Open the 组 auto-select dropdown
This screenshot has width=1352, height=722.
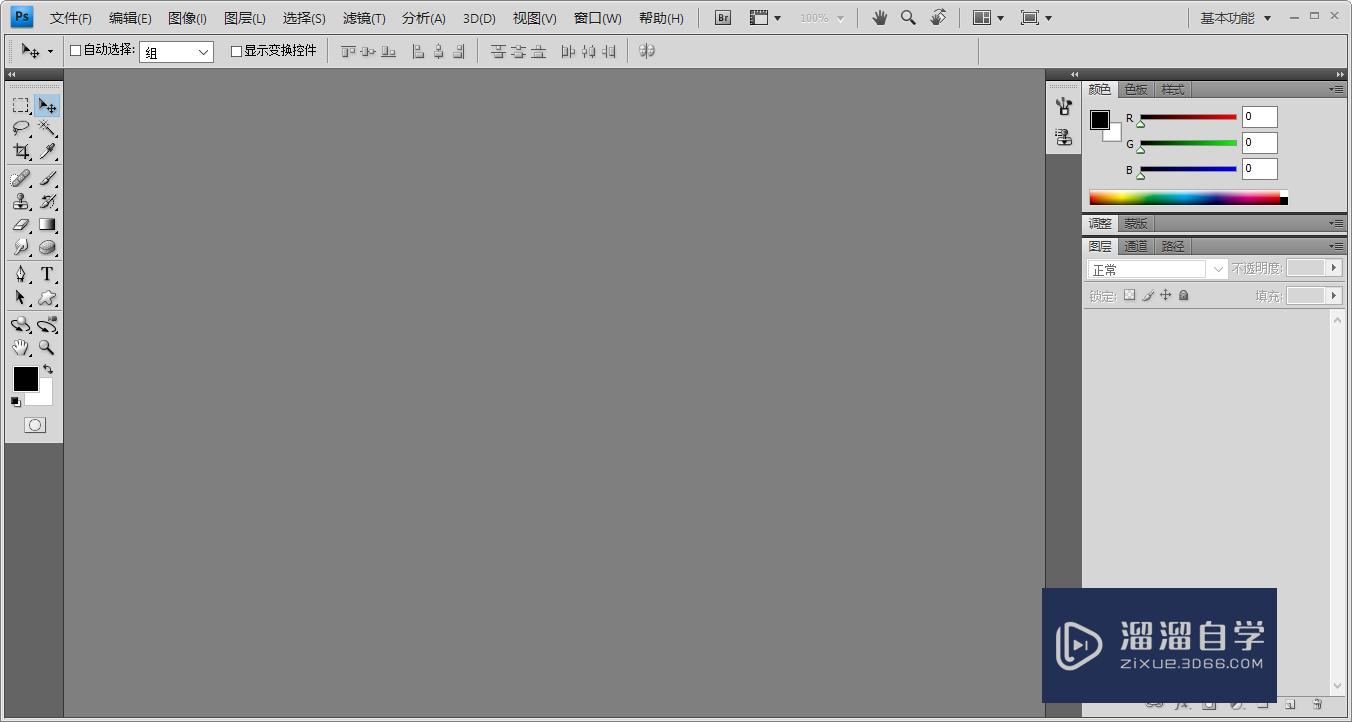(x=176, y=52)
